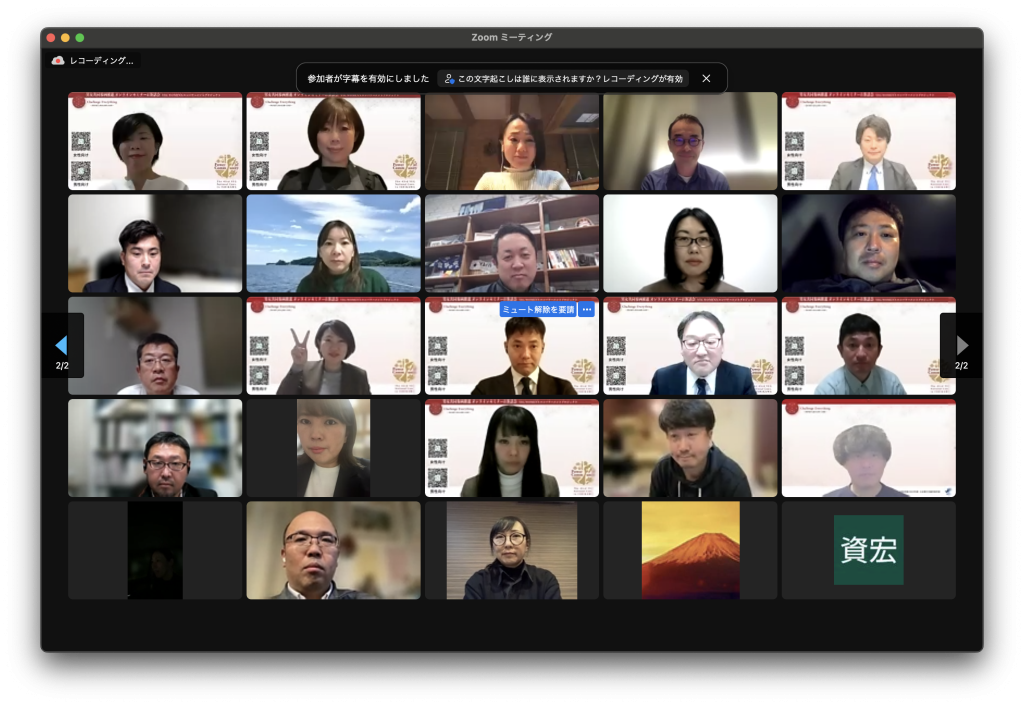This screenshot has height=706, width=1024.
Task: Click the 参加者が字幕を有効にしました notification text
Action: point(368,78)
